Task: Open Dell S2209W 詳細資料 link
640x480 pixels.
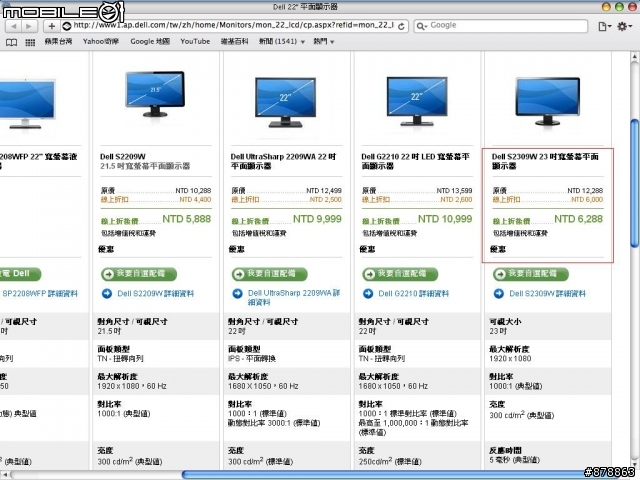Action: click(x=156, y=293)
